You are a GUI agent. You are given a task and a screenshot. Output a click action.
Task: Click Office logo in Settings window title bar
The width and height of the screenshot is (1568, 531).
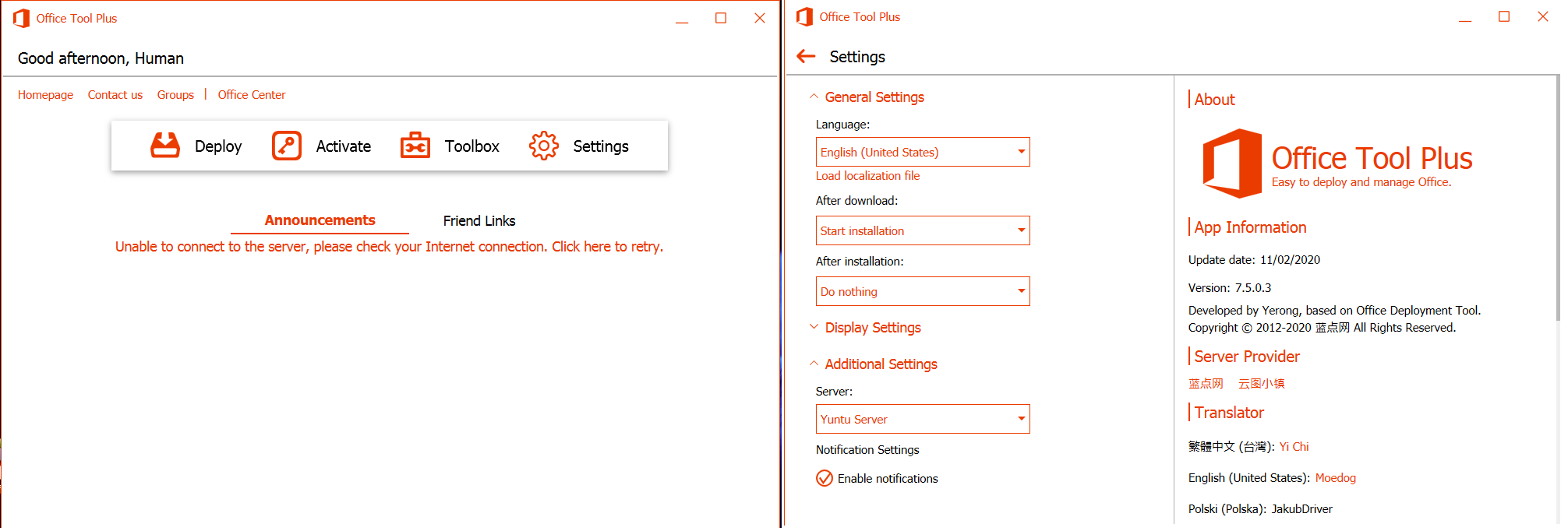coord(804,16)
